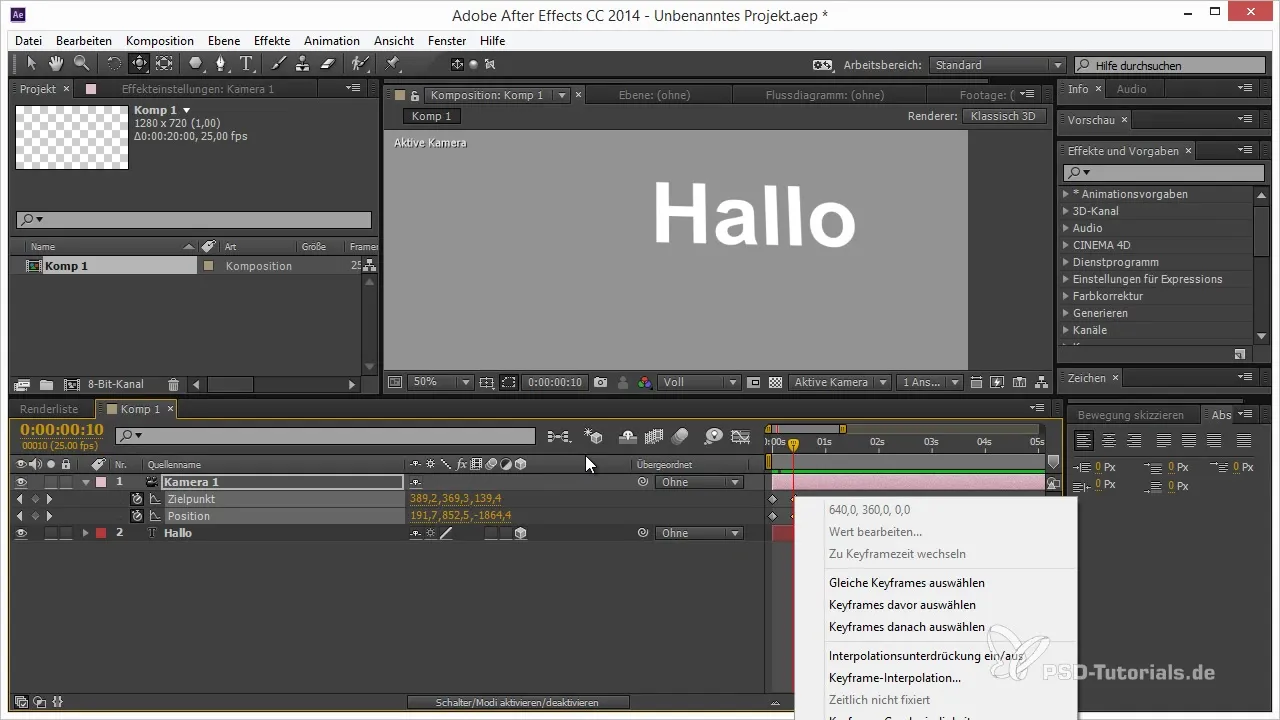Select the Brush tool

[x=279, y=63]
